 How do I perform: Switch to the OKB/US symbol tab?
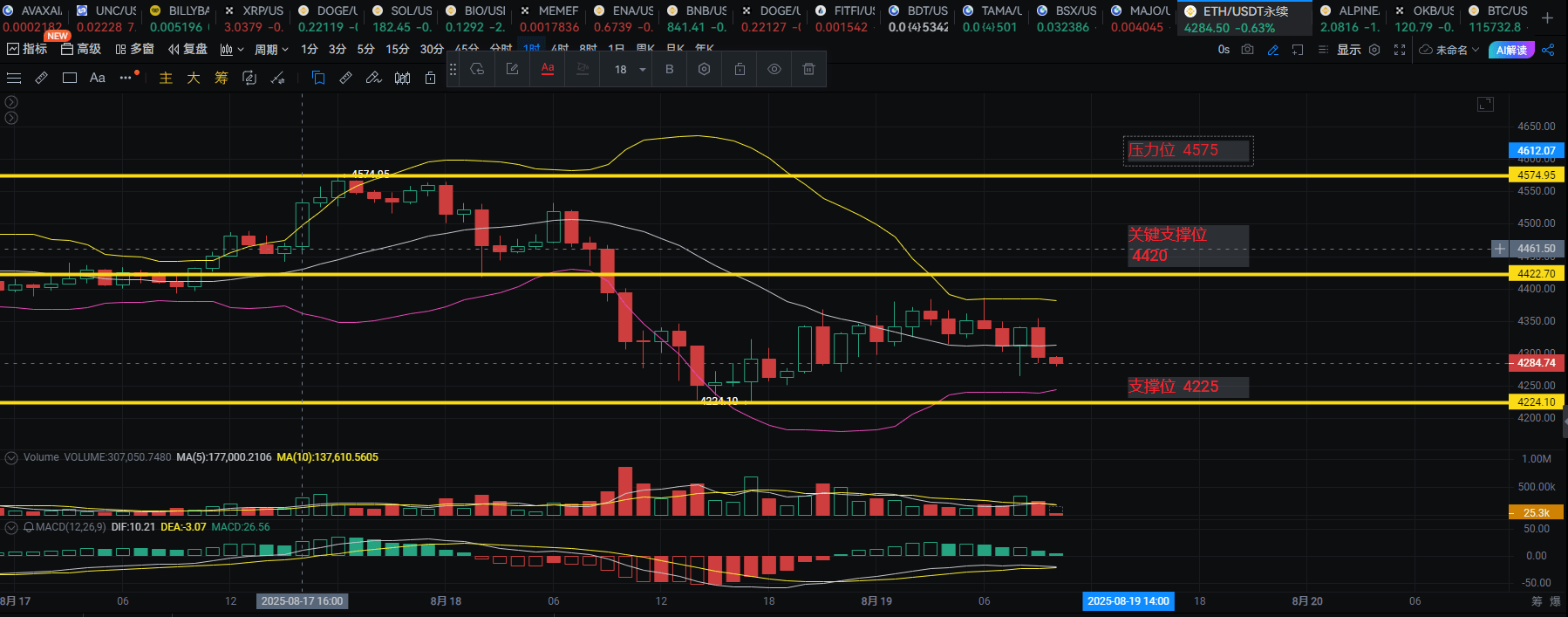point(1424,18)
